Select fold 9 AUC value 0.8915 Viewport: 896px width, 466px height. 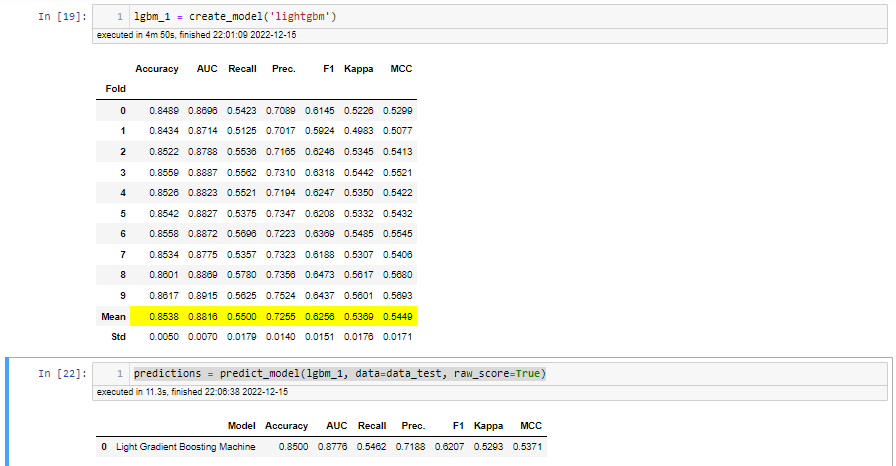point(203,296)
